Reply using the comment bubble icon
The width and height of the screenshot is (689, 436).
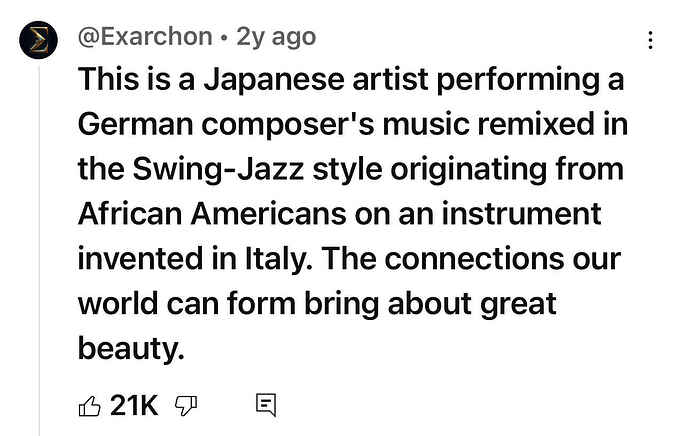click(266, 405)
